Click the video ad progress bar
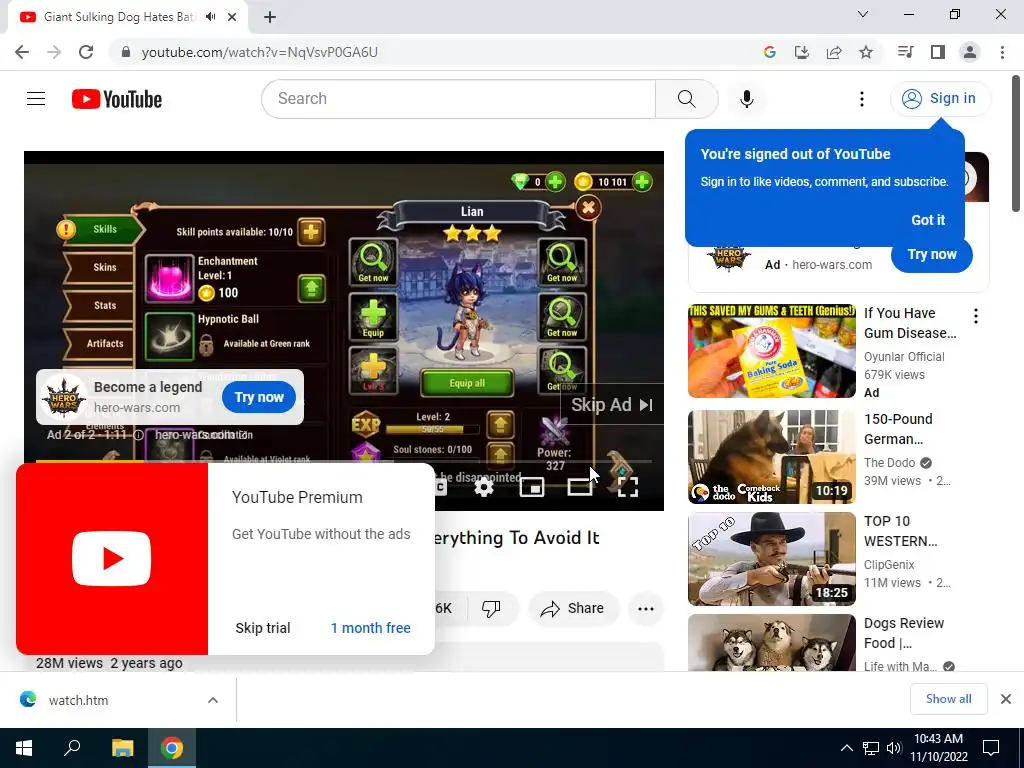The height and width of the screenshot is (768, 1024). (x=344, y=461)
